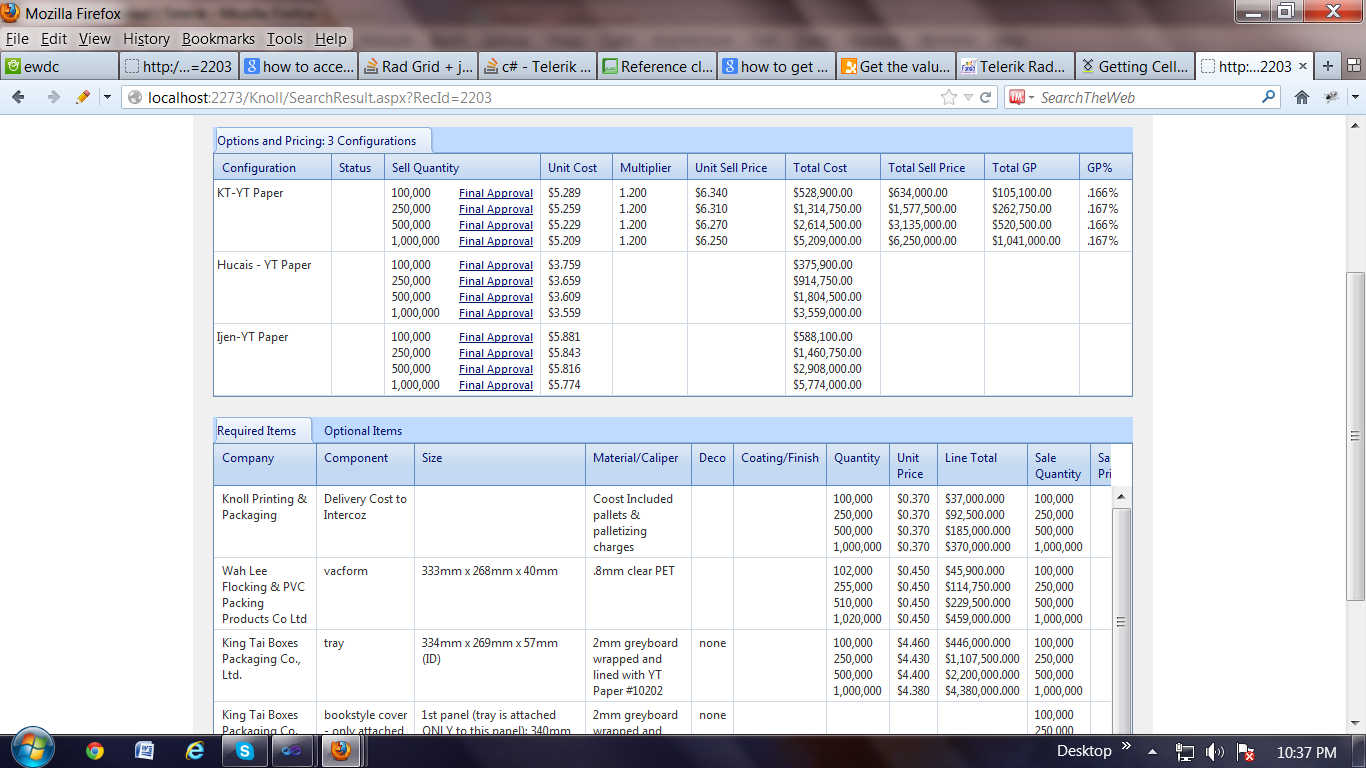
Task: Click the Firefox taskbar button
Action: point(341,750)
